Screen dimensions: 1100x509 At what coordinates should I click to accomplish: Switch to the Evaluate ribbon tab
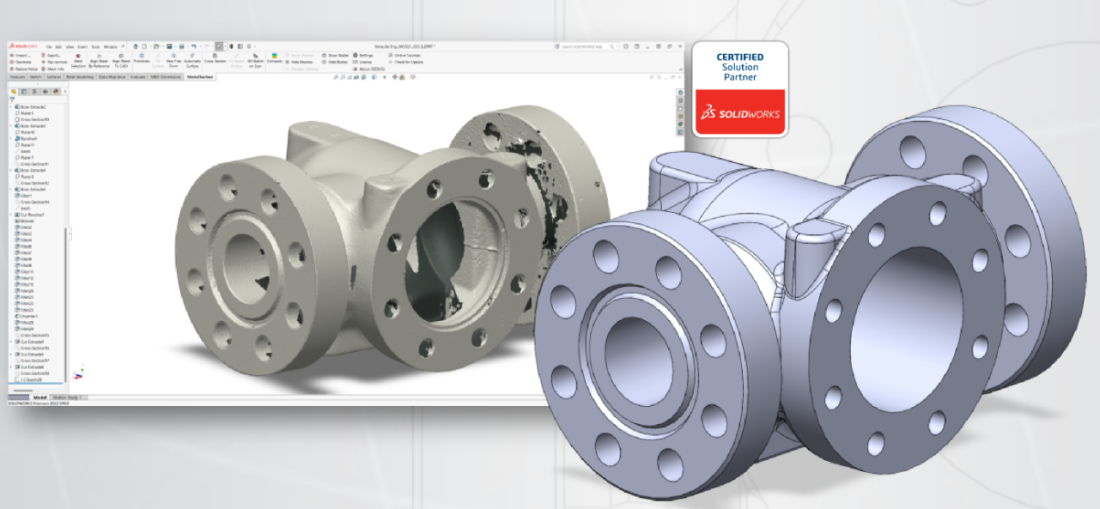(x=138, y=76)
